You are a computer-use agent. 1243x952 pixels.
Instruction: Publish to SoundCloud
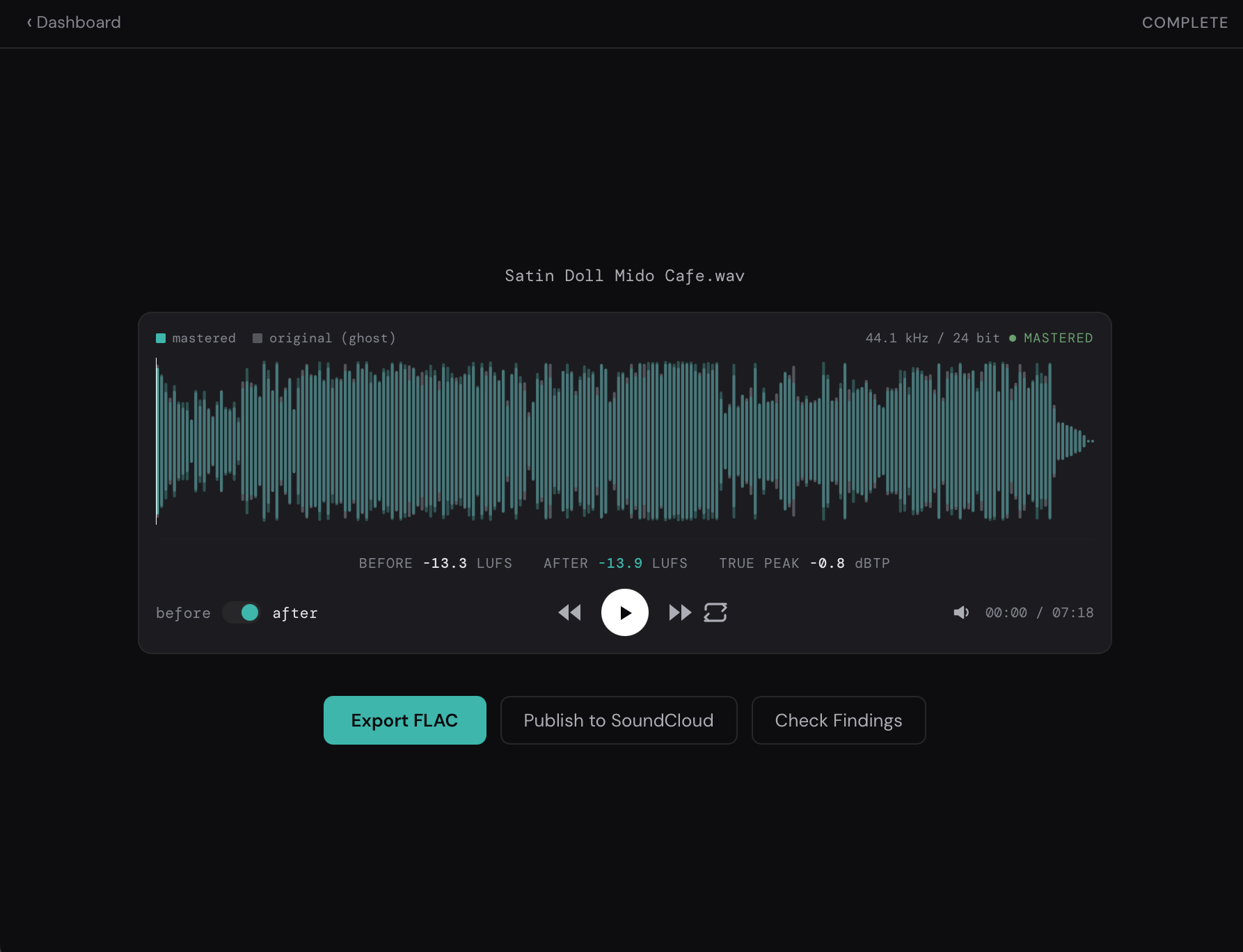(619, 720)
